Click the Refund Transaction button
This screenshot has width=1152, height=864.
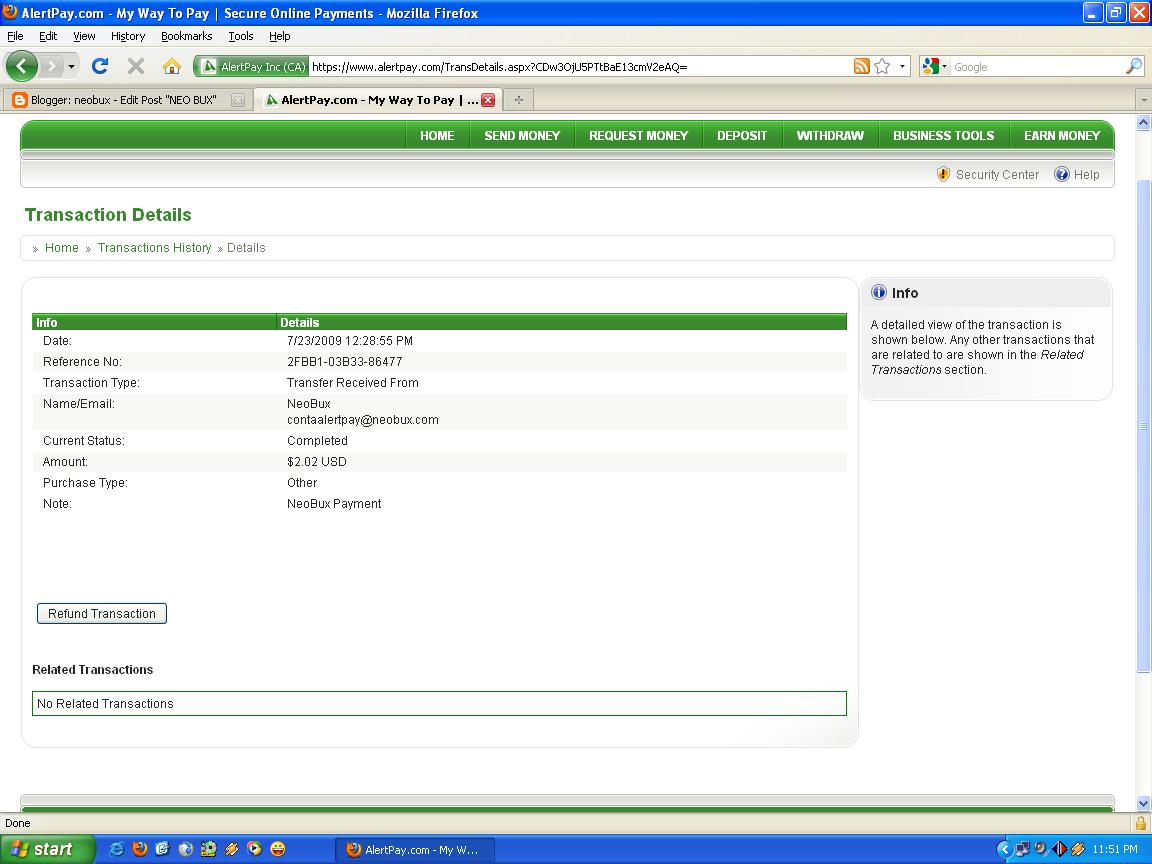click(101, 613)
